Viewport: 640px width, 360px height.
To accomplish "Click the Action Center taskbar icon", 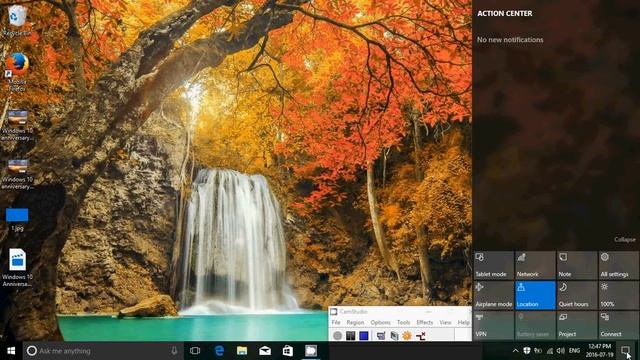I will click(x=625, y=351).
